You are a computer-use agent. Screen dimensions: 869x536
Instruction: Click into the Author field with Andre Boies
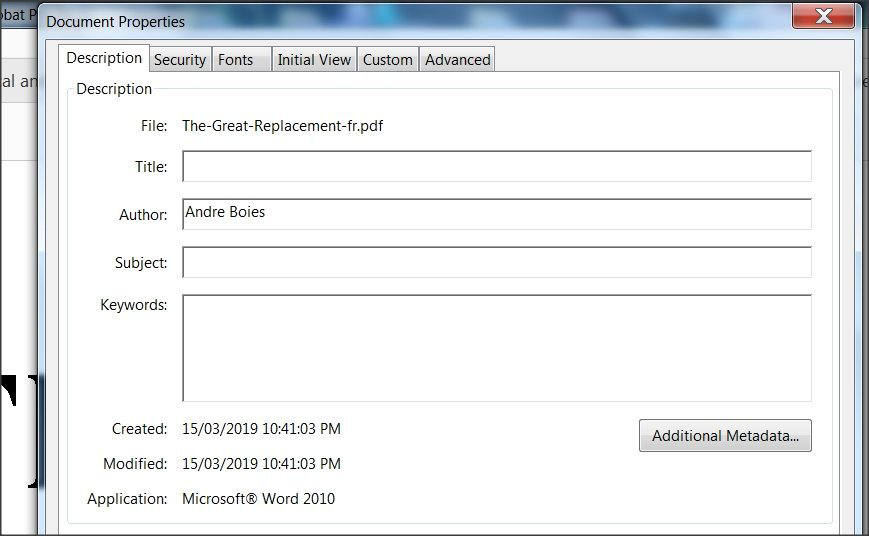[x=497, y=214]
